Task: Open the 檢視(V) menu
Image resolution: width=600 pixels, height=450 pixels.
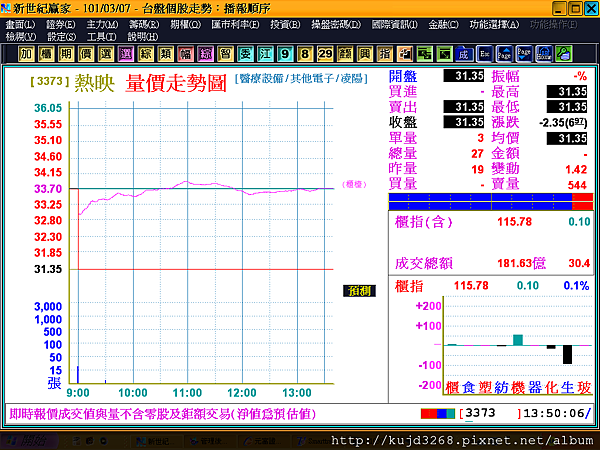Action: 21,37
